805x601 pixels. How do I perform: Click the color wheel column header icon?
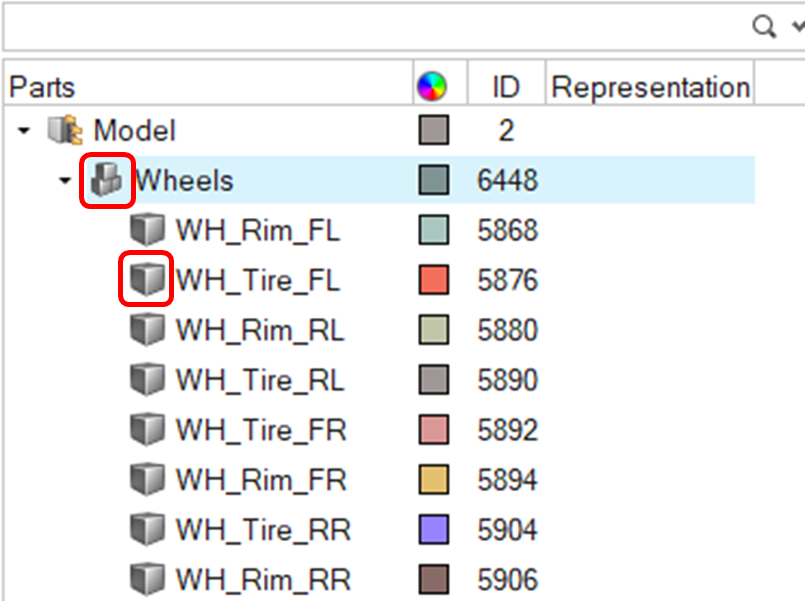click(432, 86)
